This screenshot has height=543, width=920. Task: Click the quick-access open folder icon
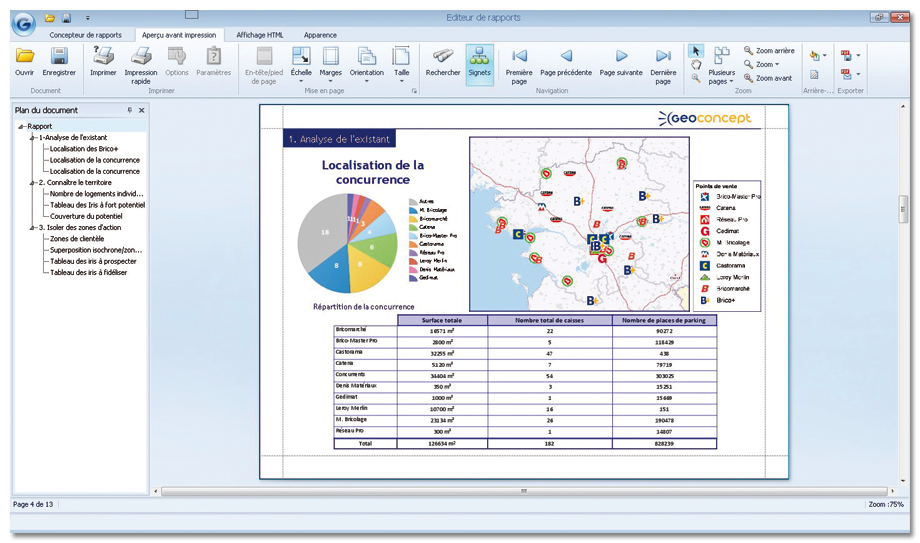pos(50,18)
